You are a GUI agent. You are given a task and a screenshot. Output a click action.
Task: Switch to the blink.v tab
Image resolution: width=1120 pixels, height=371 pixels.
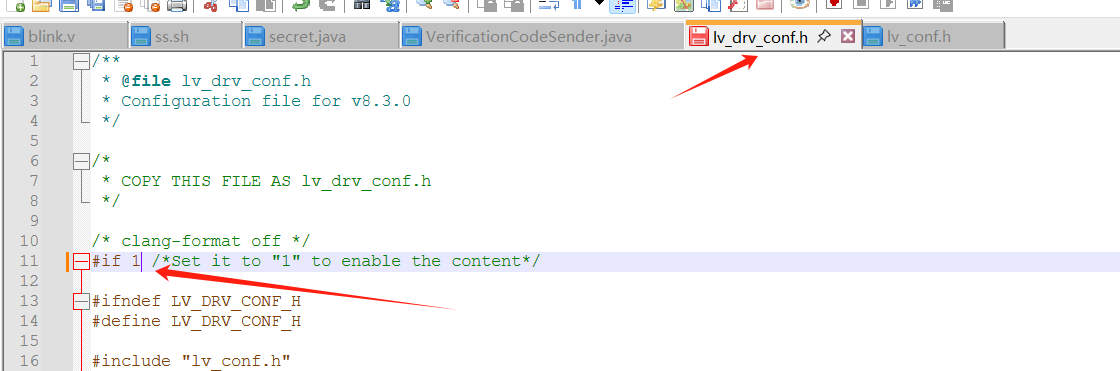[x=64, y=36]
